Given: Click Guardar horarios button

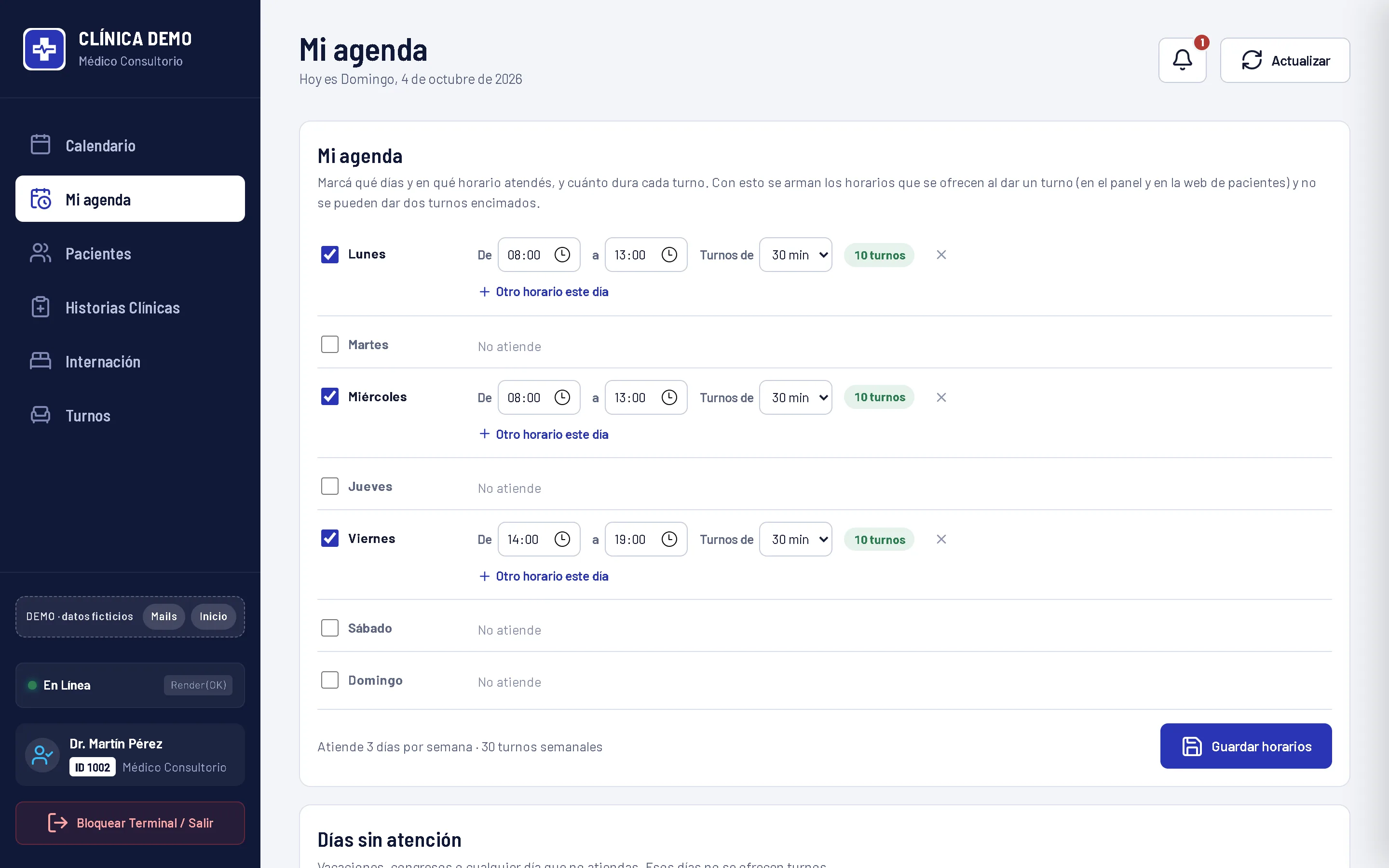Looking at the screenshot, I should [x=1245, y=746].
